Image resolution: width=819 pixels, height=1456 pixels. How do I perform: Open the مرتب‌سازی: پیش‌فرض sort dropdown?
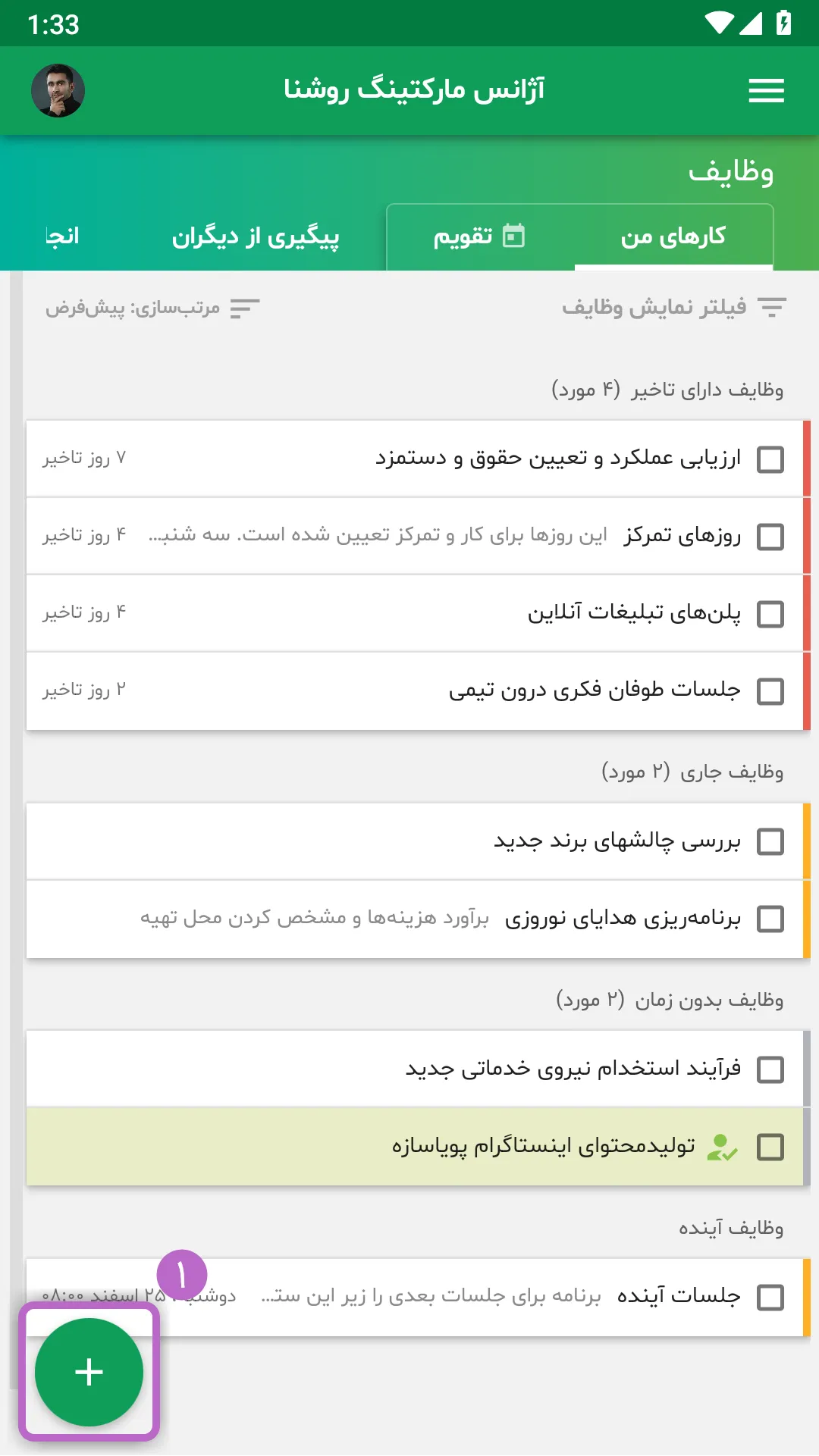point(152,308)
